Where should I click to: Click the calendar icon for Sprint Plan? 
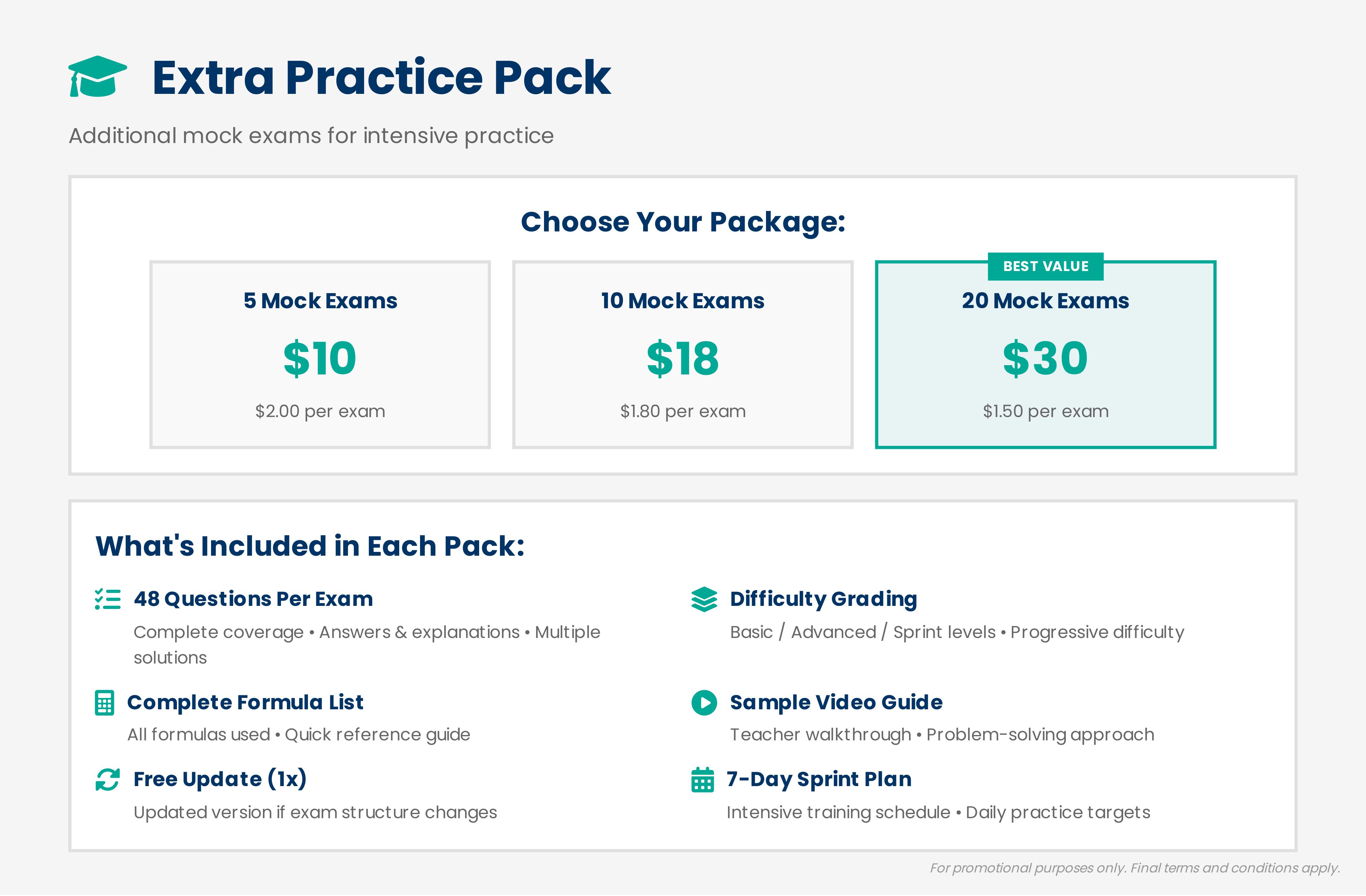tap(702, 780)
